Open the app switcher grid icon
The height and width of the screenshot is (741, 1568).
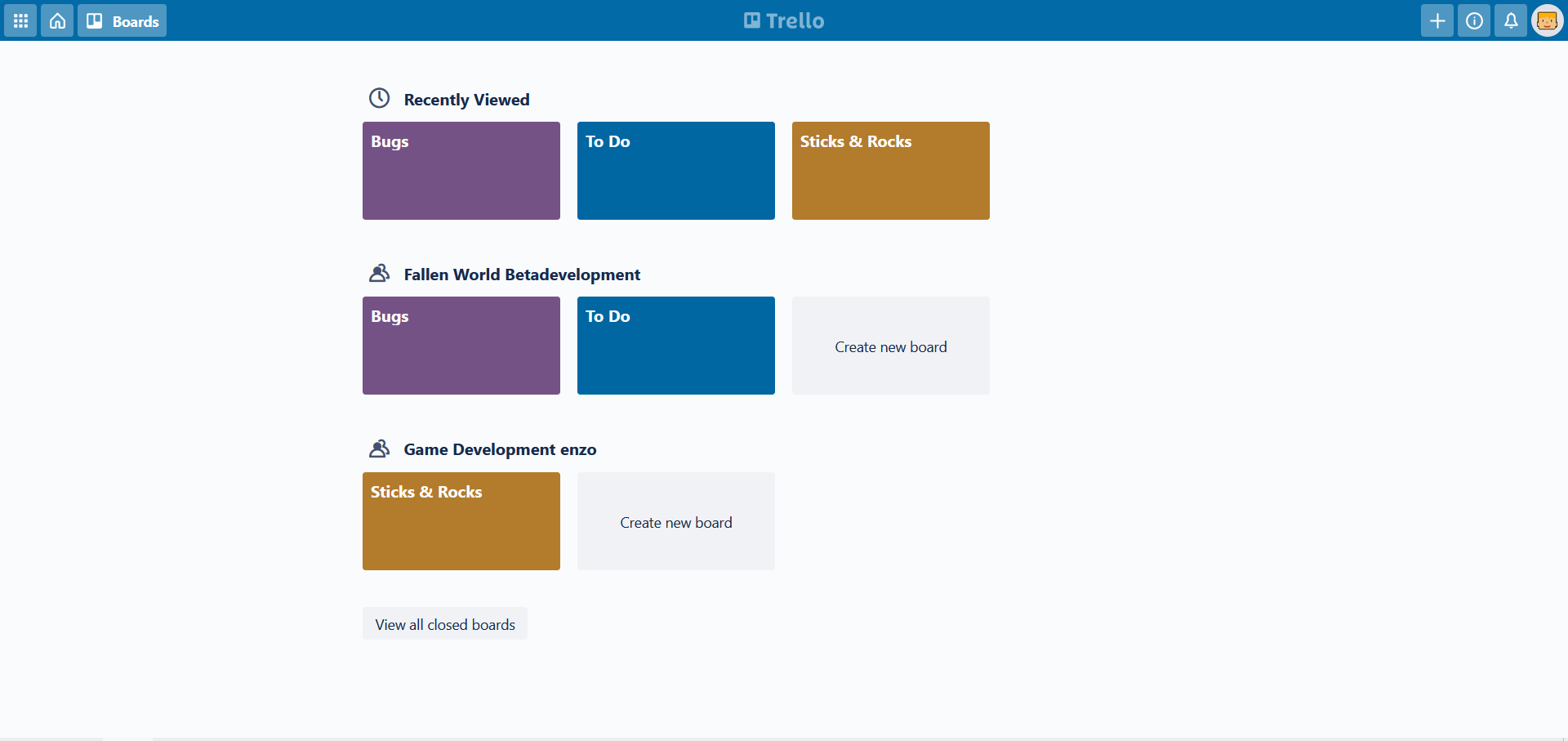(x=20, y=20)
